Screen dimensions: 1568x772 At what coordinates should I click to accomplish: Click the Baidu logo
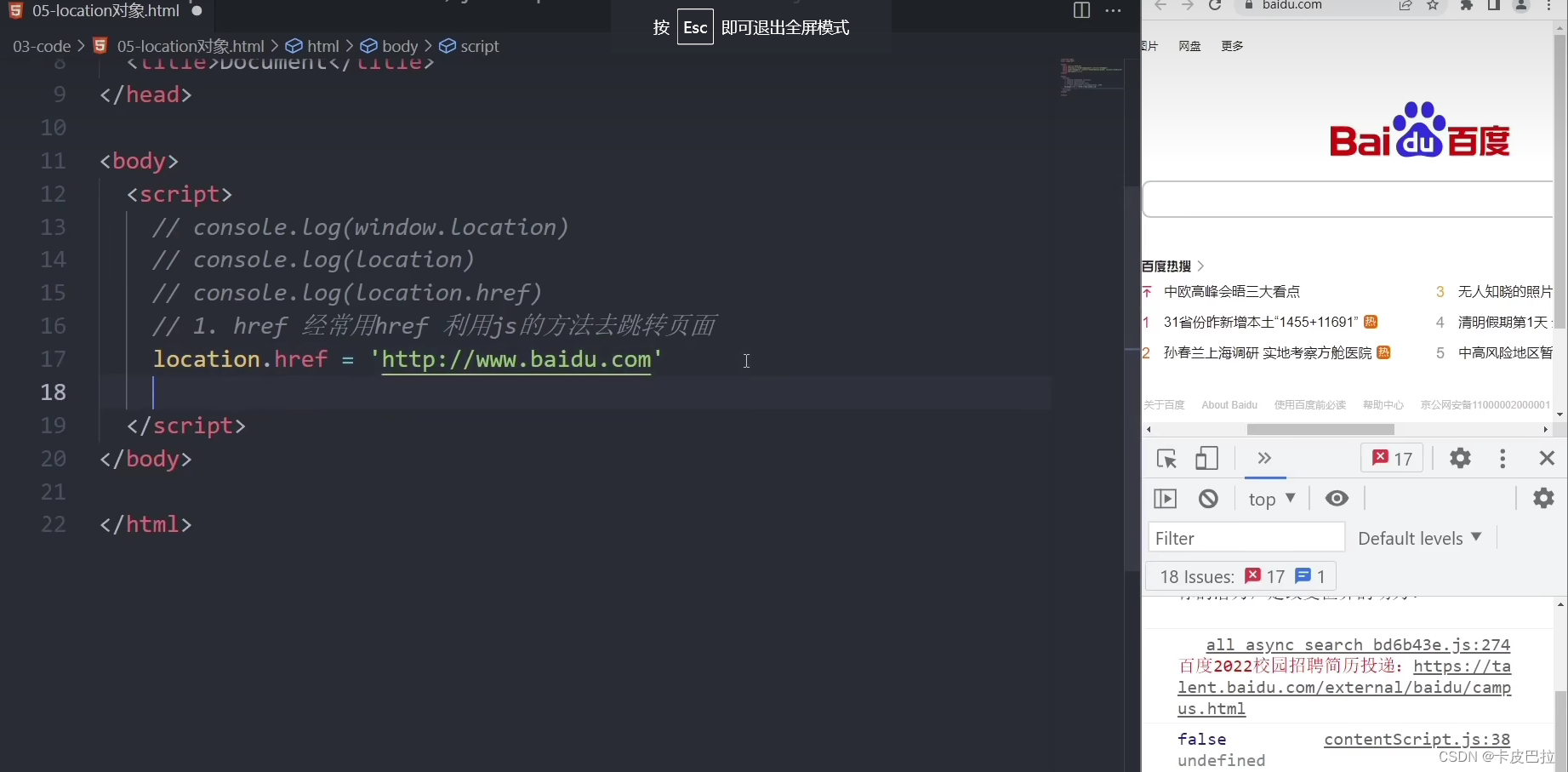pyautogui.click(x=1420, y=130)
